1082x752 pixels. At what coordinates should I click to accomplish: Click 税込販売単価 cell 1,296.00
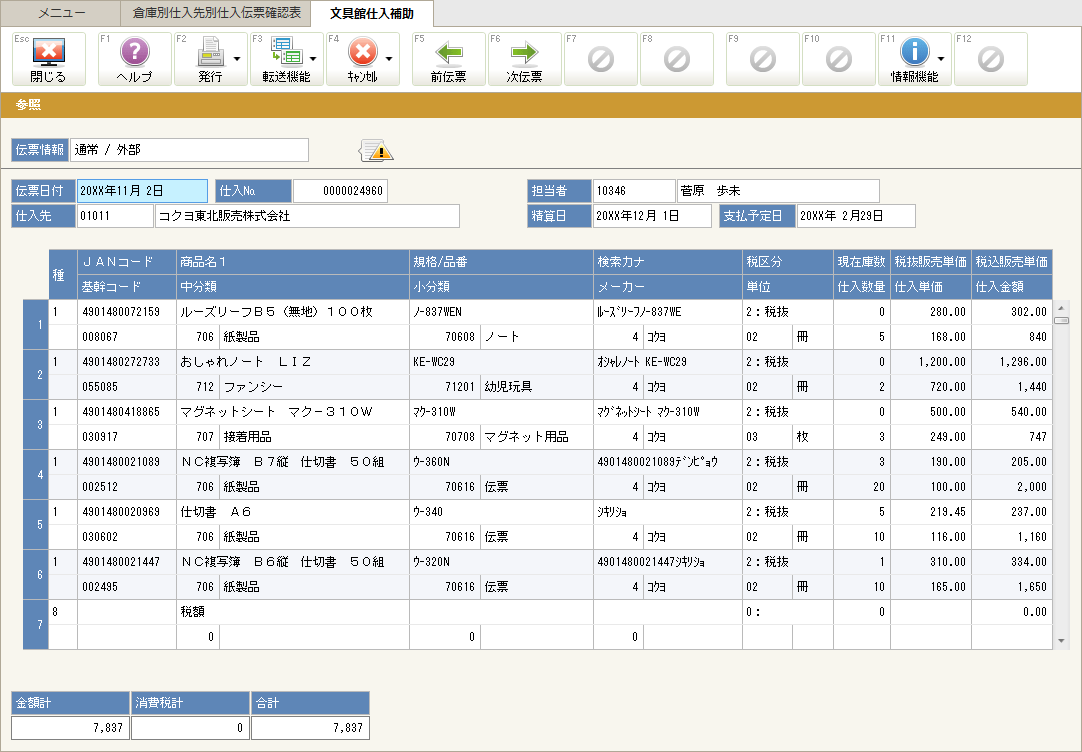point(1012,362)
